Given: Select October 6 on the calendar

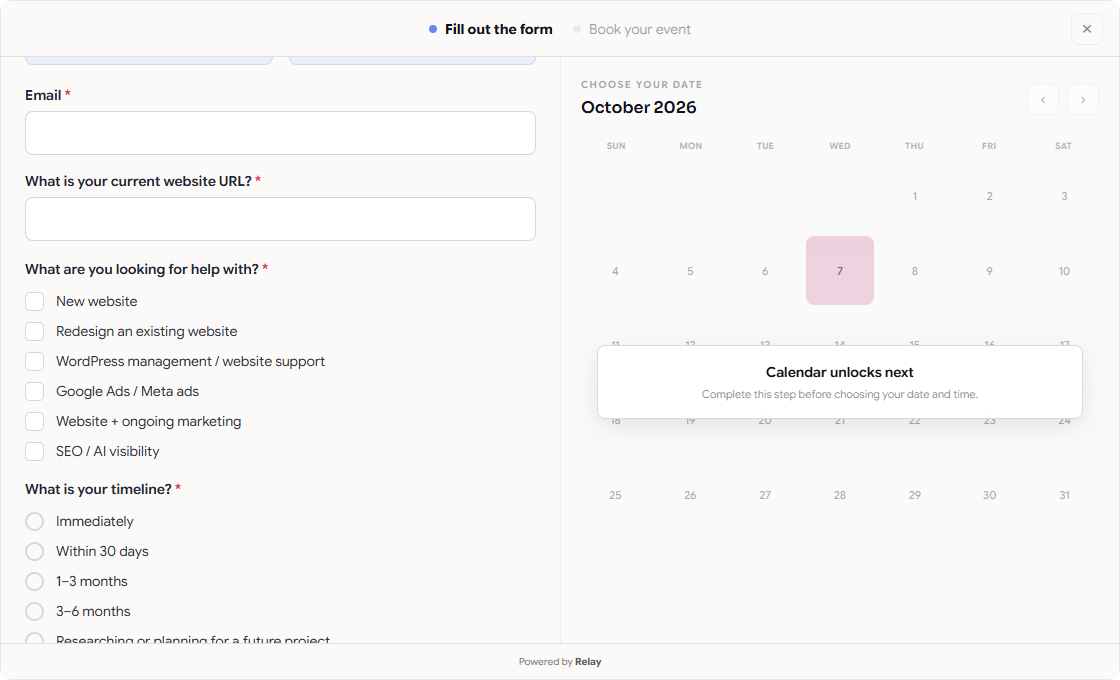Looking at the screenshot, I should click(765, 271).
